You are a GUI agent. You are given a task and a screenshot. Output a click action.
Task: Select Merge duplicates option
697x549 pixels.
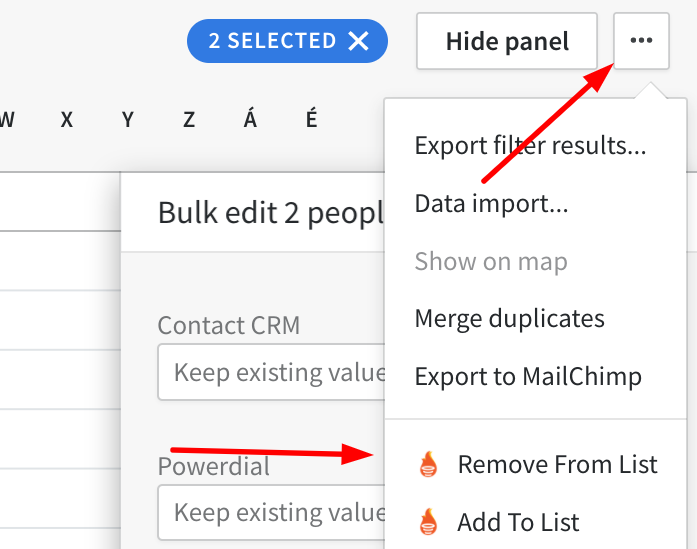pos(509,319)
